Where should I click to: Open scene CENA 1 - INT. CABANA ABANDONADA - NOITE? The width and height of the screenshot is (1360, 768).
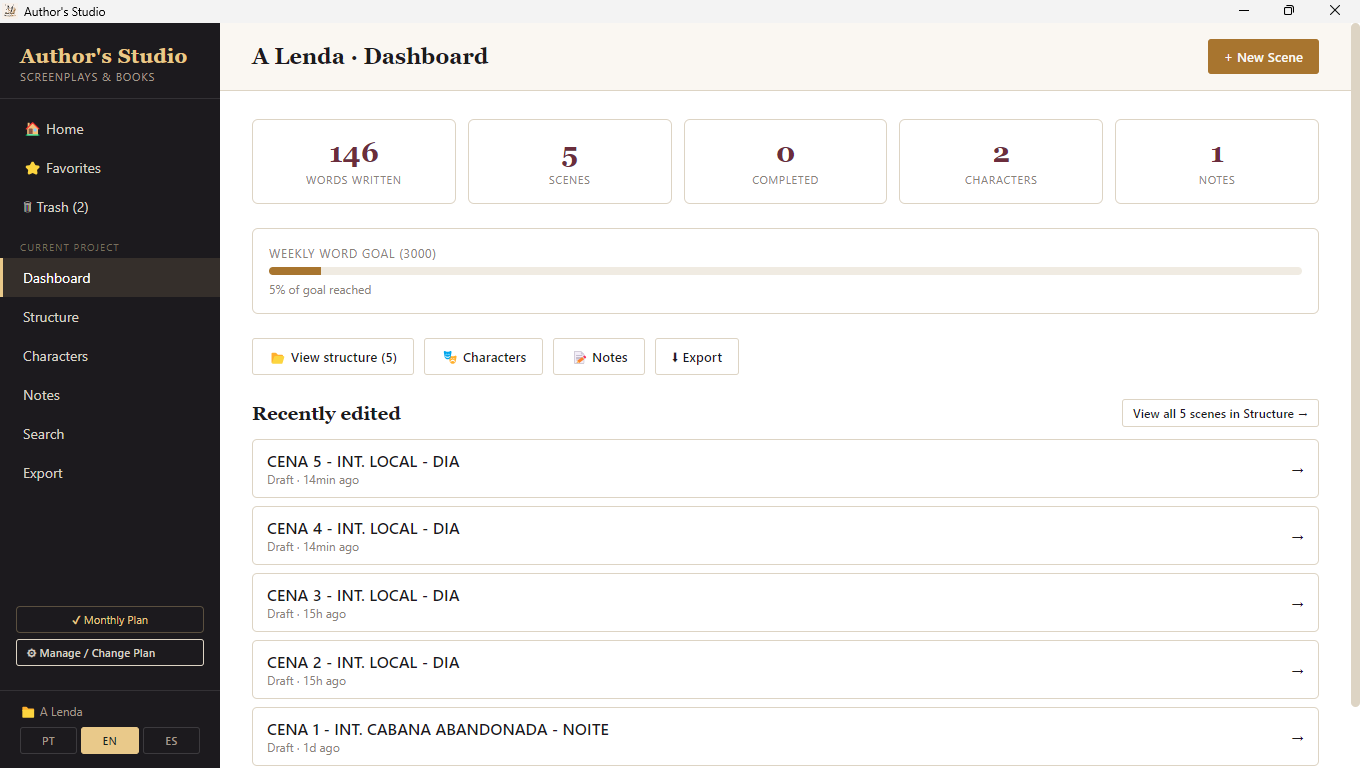(785, 737)
